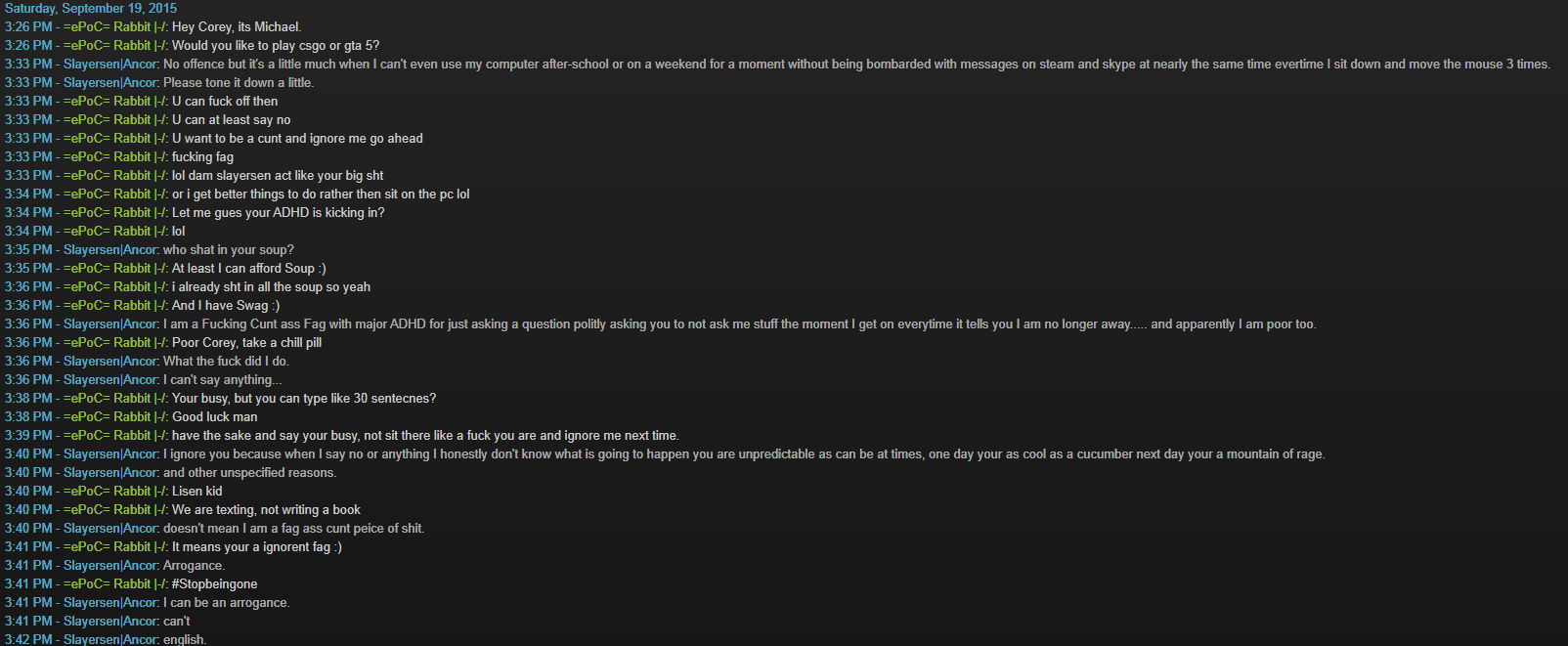Screen dimensions: 1568x646
Task: Click the 3:42 PM timestamp on 'english.' line
Action: [28, 639]
